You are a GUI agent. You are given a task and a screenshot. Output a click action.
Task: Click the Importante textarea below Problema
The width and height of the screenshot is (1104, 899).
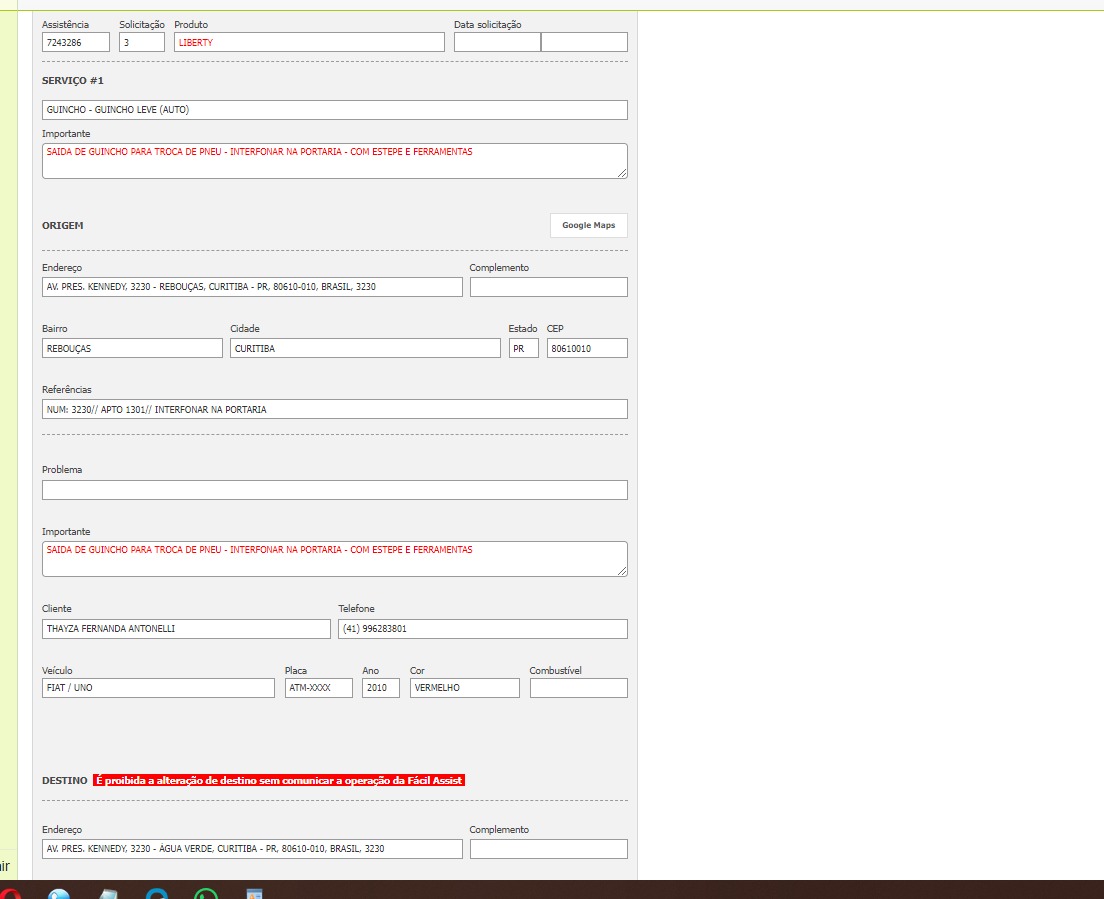click(334, 559)
